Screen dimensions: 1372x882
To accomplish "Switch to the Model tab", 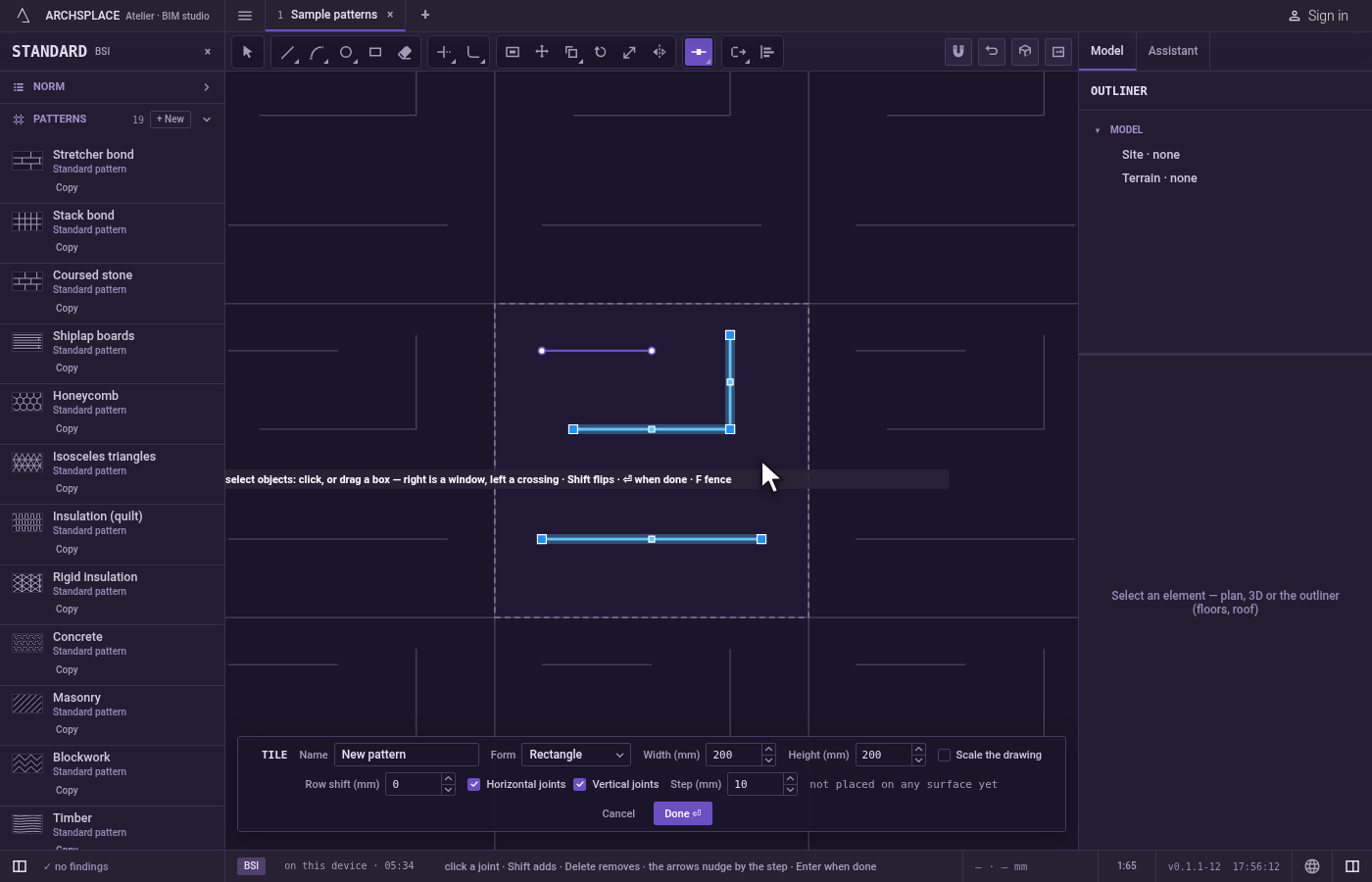I will (1107, 51).
